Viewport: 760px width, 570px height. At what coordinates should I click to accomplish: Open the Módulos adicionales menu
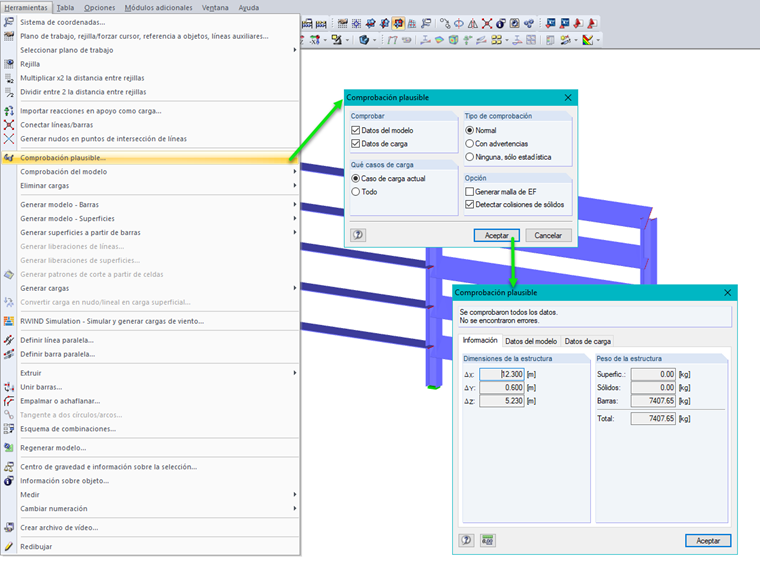click(x=158, y=8)
